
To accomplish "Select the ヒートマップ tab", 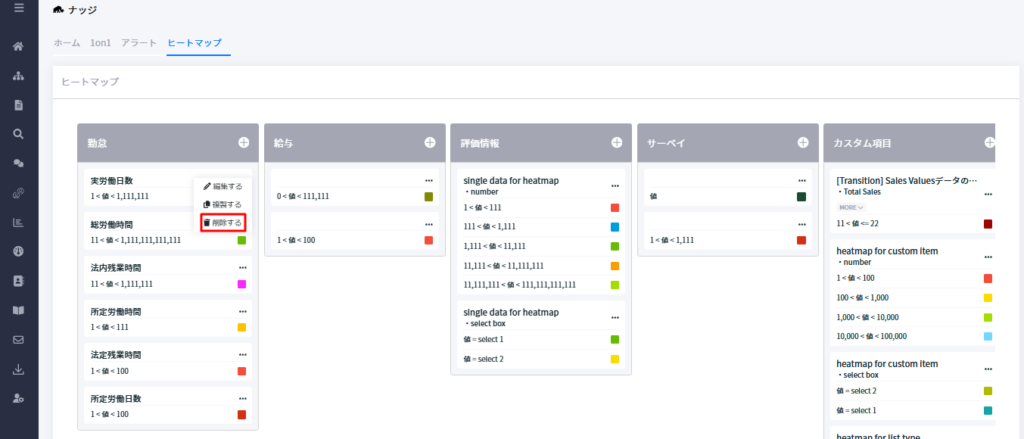I will pyautogui.click(x=195, y=43).
